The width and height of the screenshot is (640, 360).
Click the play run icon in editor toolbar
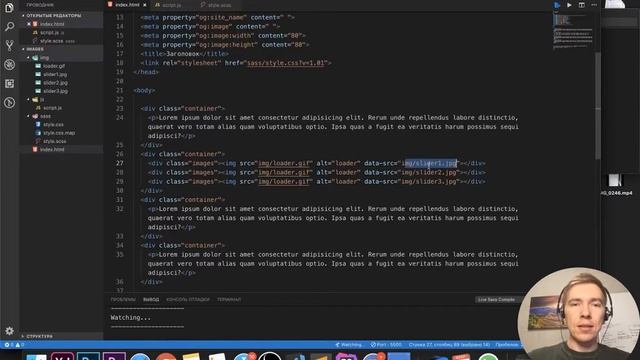coord(569,5)
